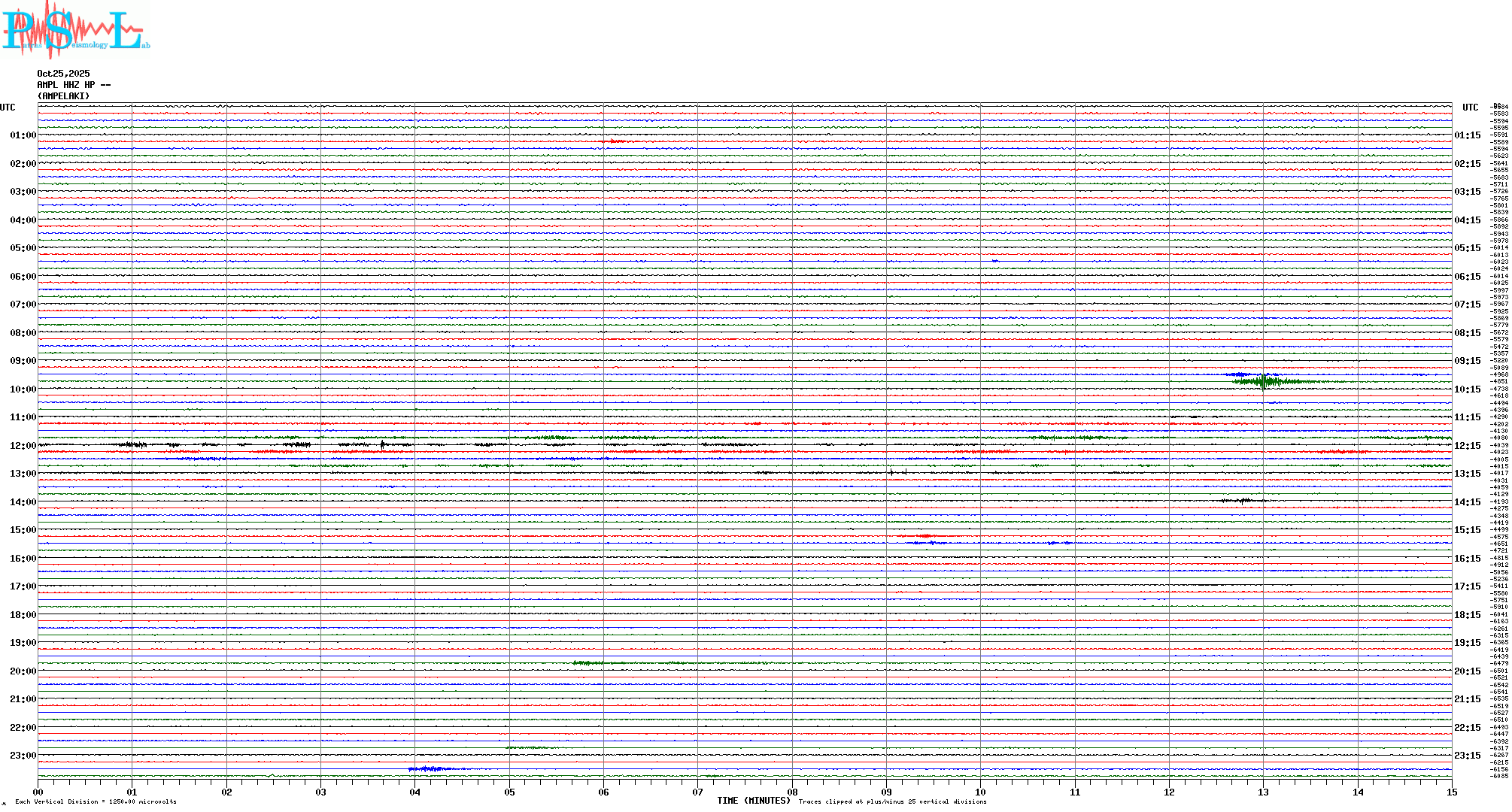Select the 12:00 hour label on left
The height and width of the screenshot is (812, 1512).
click(23, 446)
